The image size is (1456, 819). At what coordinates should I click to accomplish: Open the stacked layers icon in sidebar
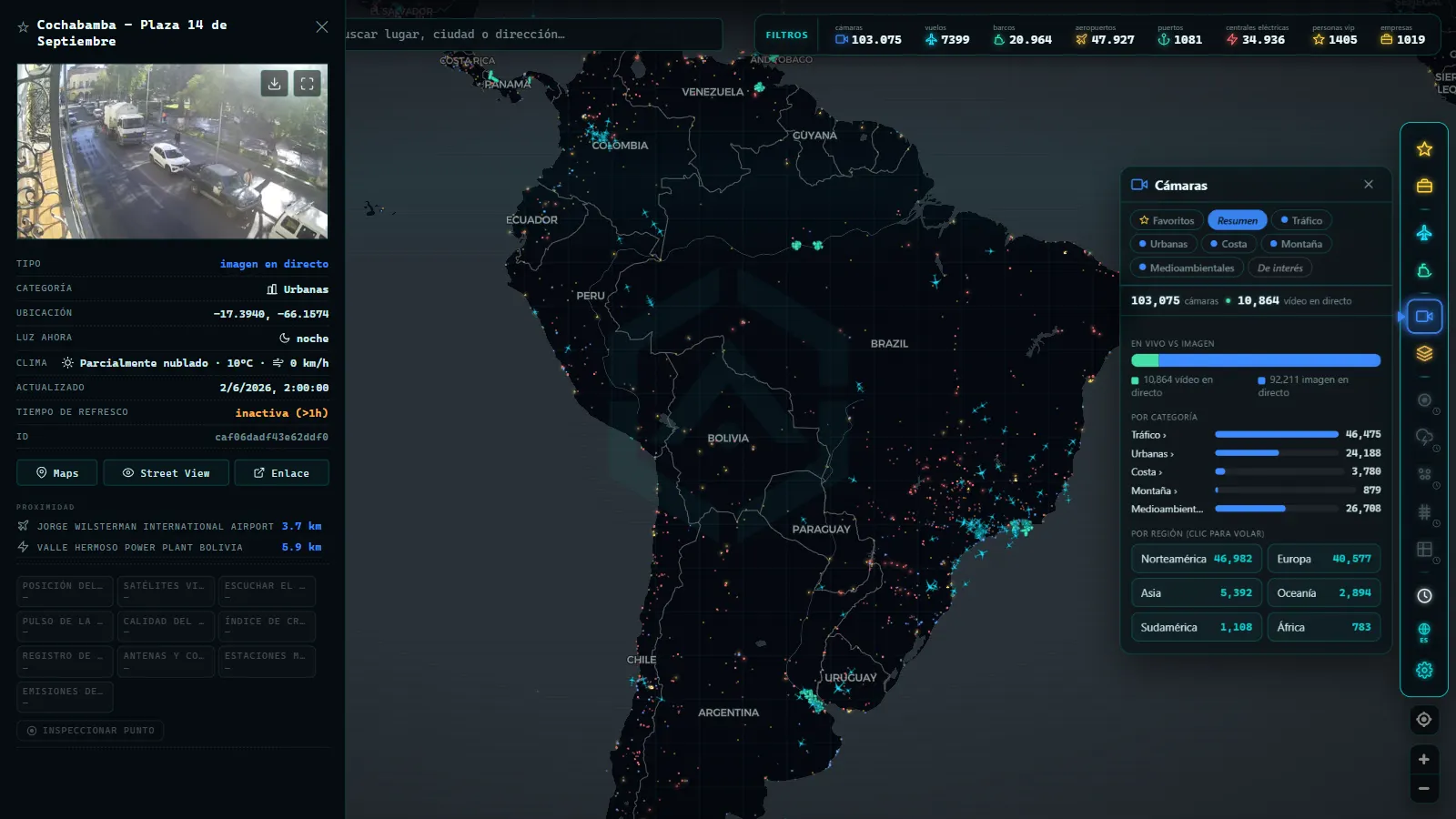tap(1424, 353)
